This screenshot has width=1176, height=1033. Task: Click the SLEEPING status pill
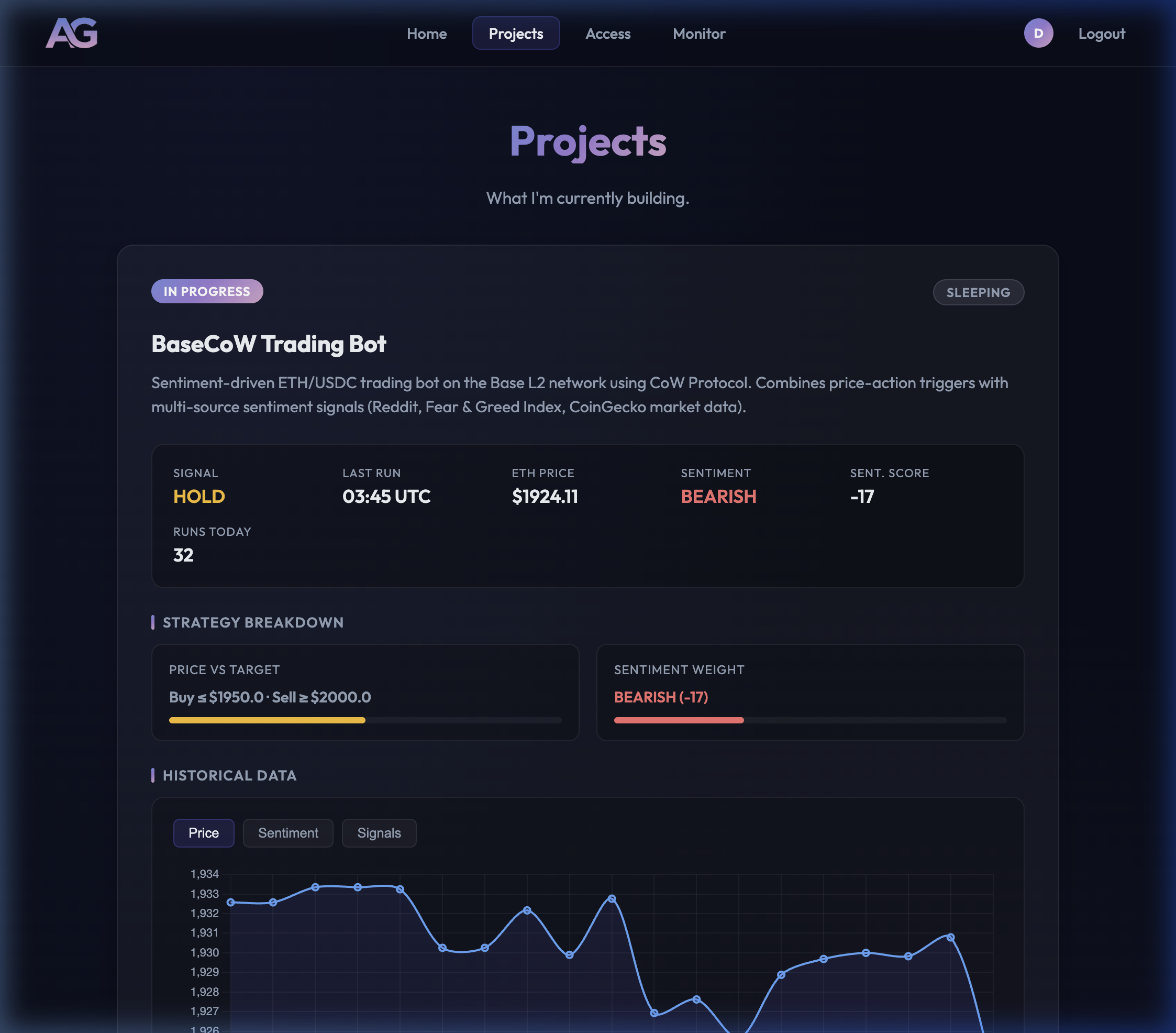[x=978, y=292]
